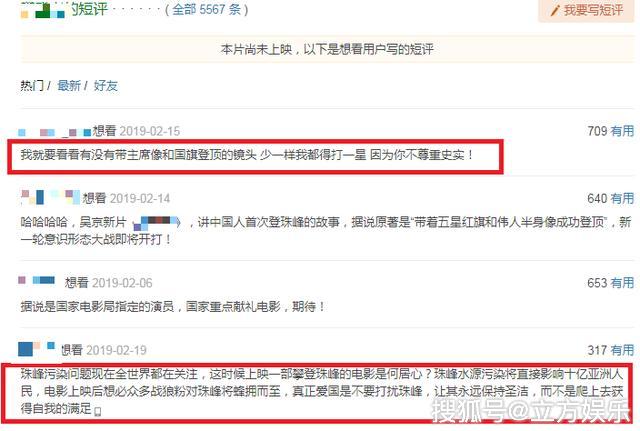Select the 热门 sort tab

[32, 86]
